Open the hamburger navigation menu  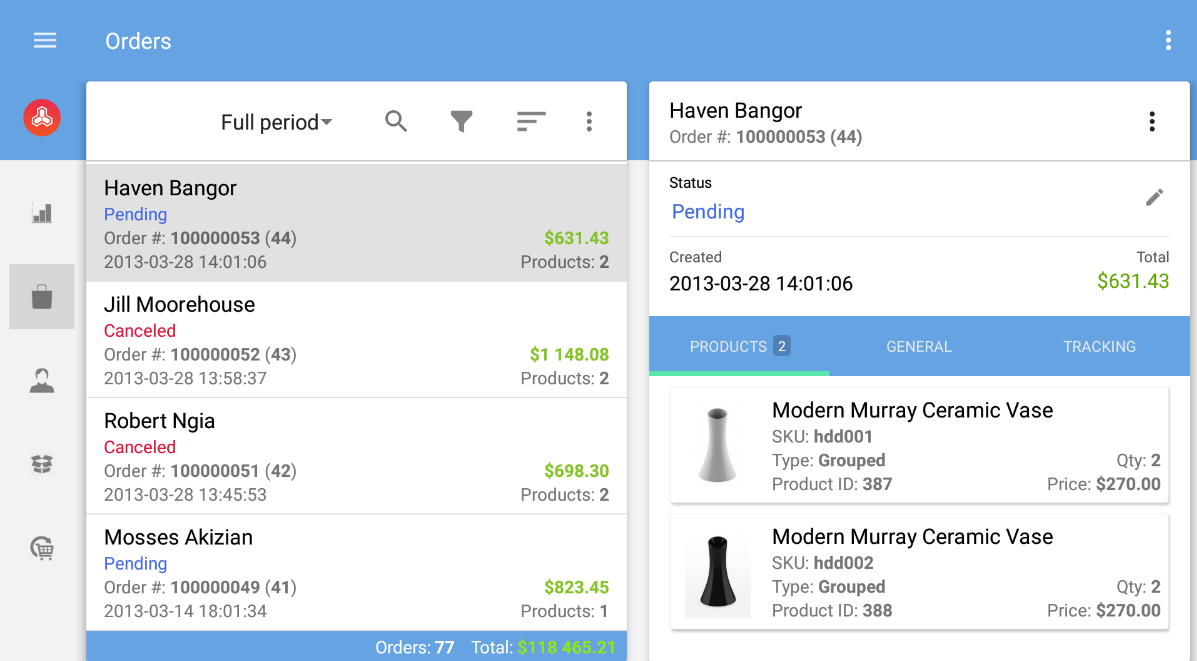coord(45,40)
